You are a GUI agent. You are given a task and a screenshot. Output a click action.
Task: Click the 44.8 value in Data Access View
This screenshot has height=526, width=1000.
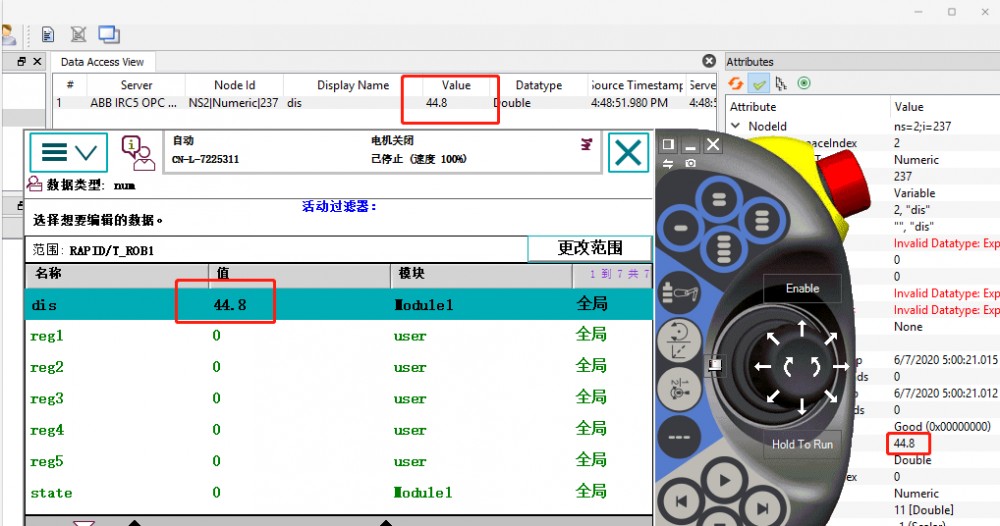coord(436,103)
